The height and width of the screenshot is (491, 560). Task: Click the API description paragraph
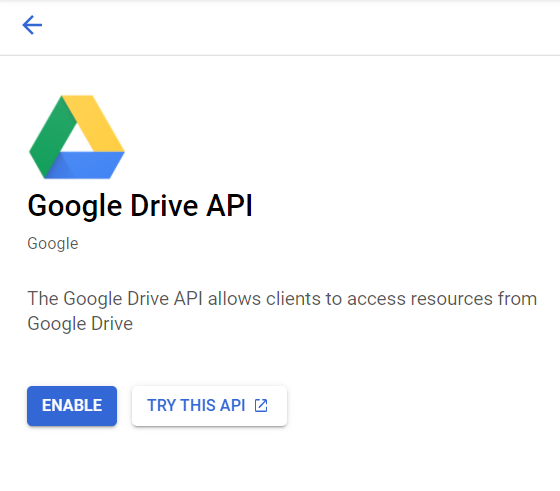pyautogui.click(x=282, y=311)
